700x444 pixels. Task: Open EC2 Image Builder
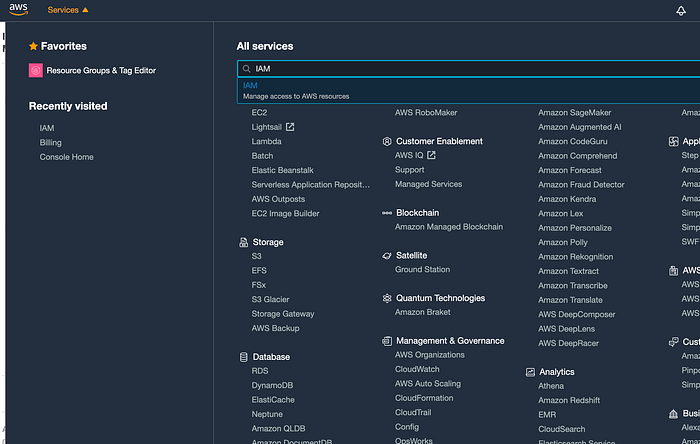(285, 213)
